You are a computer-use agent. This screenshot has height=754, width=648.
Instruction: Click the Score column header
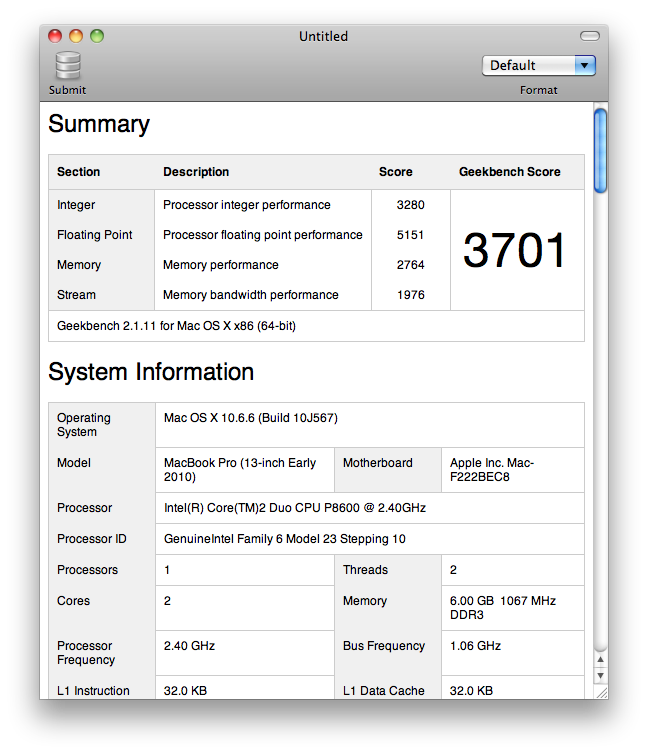click(x=396, y=172)
